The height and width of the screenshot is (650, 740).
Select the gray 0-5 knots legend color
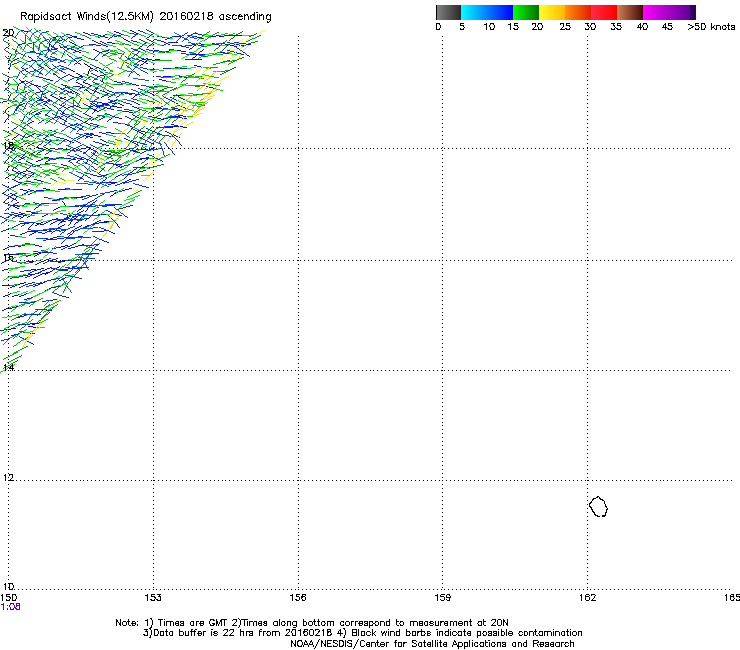pos(448,12)
